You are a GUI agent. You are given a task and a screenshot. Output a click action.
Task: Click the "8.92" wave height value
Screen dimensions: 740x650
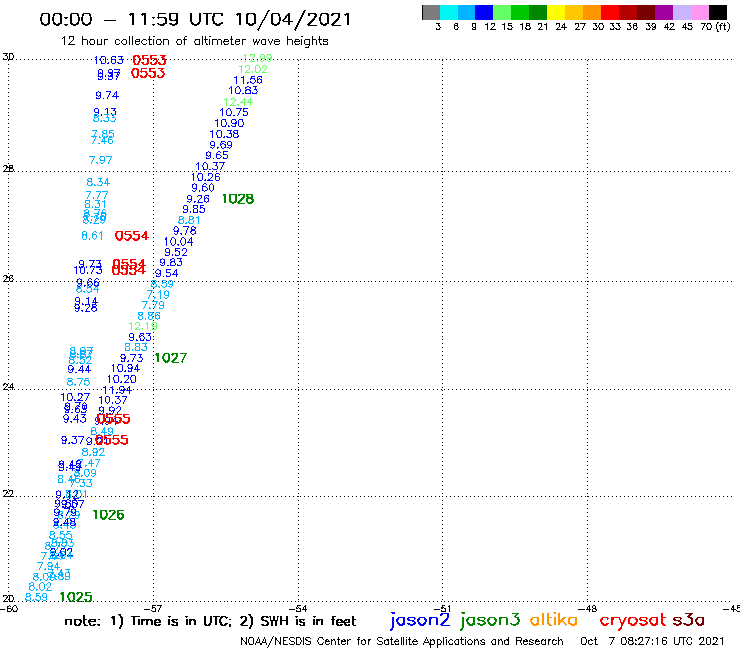pos(93,452)
